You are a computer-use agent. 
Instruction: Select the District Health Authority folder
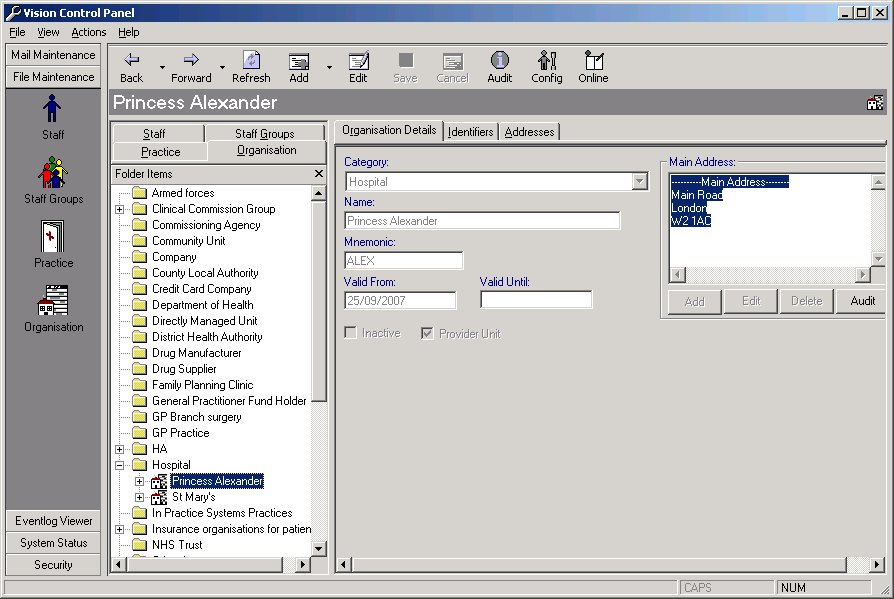[207, 337]
